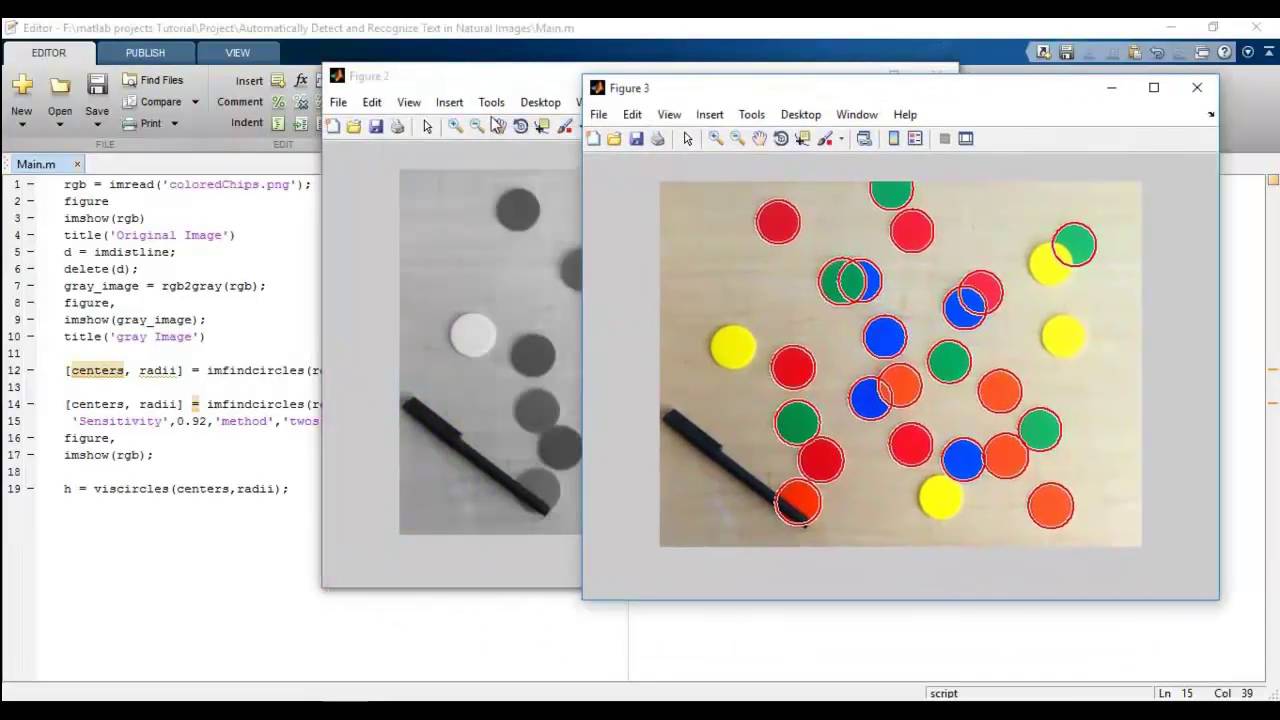The image size is (1280, 720).
Task: Click Undo in quick access toolbar
Action: point(1157,52)
